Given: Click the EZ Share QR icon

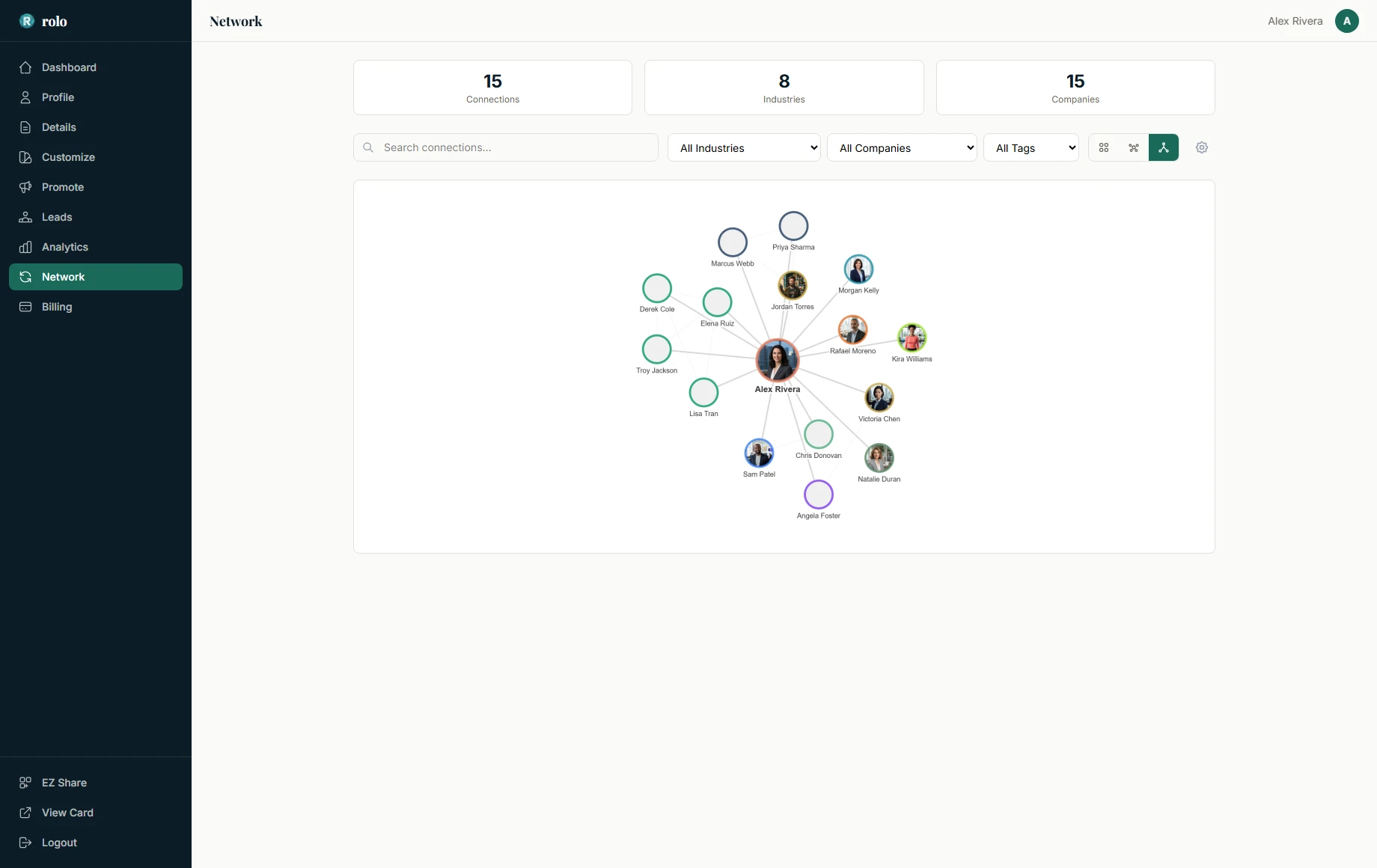Looking at the screenshot, I should point(25,783).
